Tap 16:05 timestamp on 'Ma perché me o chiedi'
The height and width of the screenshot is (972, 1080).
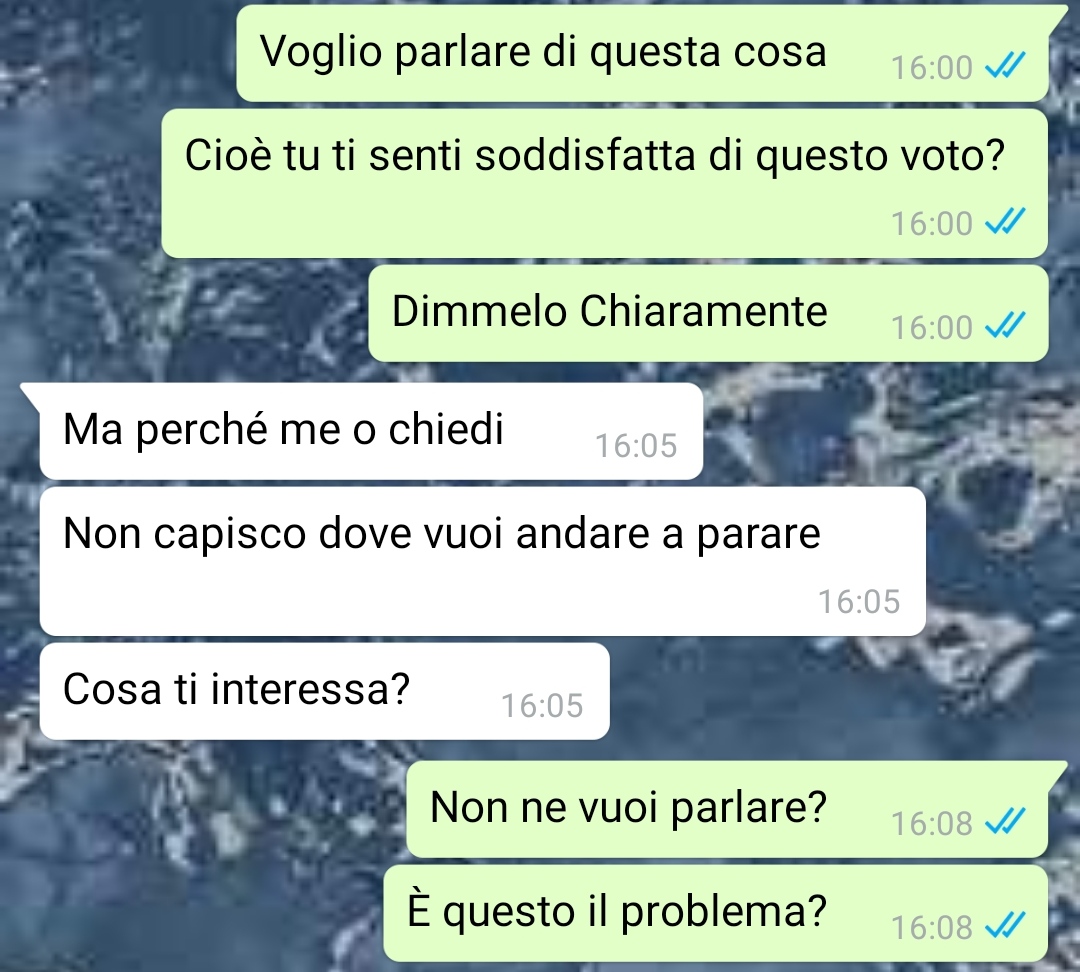pos(636,446)
